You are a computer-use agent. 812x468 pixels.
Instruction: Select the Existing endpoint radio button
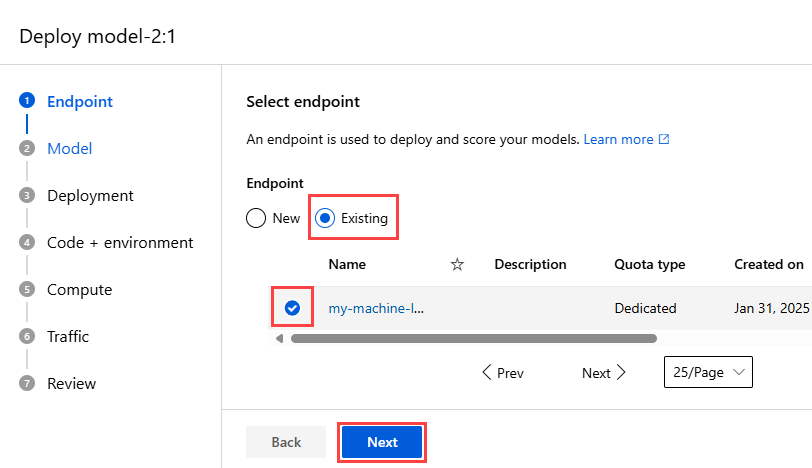326,218
